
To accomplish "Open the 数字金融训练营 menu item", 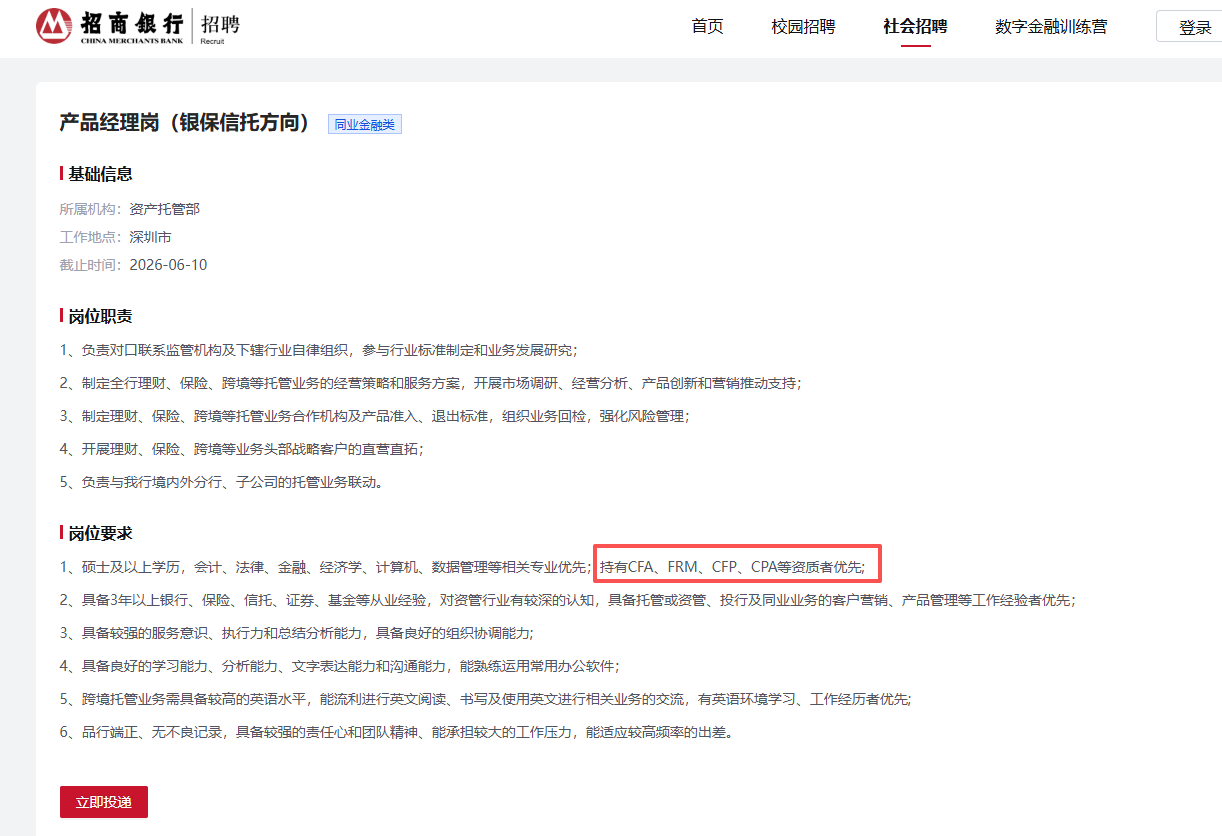I will [1051, 27].
